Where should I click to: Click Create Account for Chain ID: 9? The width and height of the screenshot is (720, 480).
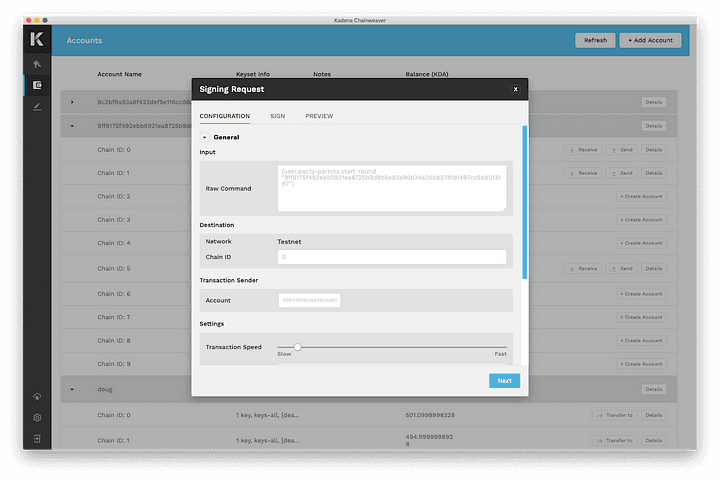tap(641, 364)
